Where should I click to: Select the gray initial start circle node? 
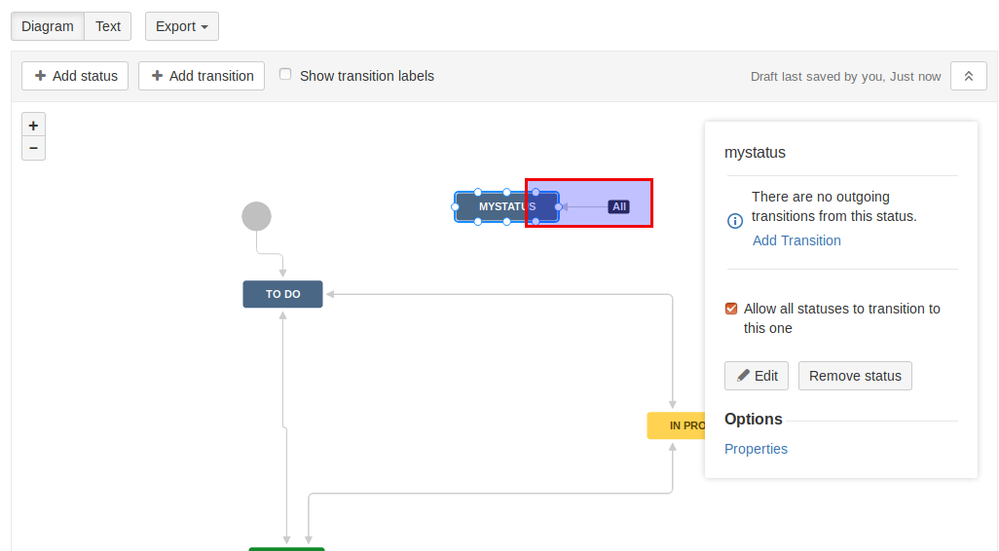pyautogui.click(x=257, y=217)
